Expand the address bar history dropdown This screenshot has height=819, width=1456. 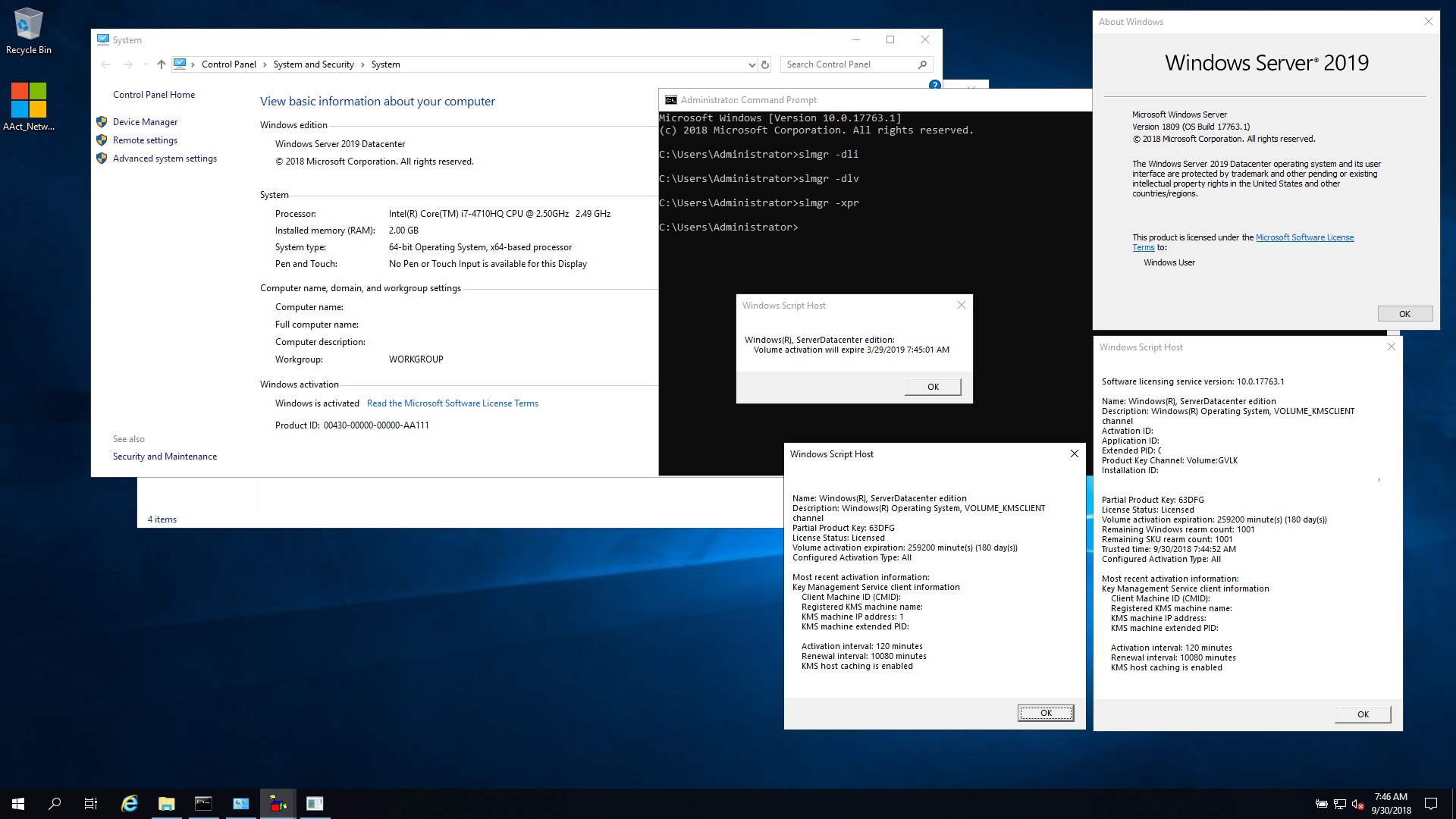(752, 64)
